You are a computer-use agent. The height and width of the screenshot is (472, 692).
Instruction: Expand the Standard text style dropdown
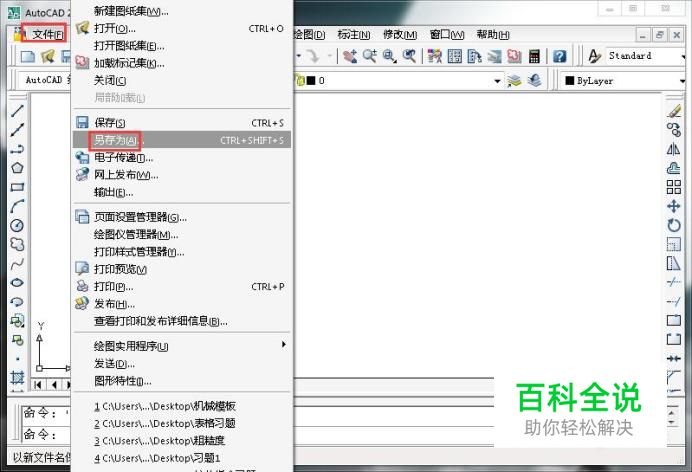tap(683, 56)
